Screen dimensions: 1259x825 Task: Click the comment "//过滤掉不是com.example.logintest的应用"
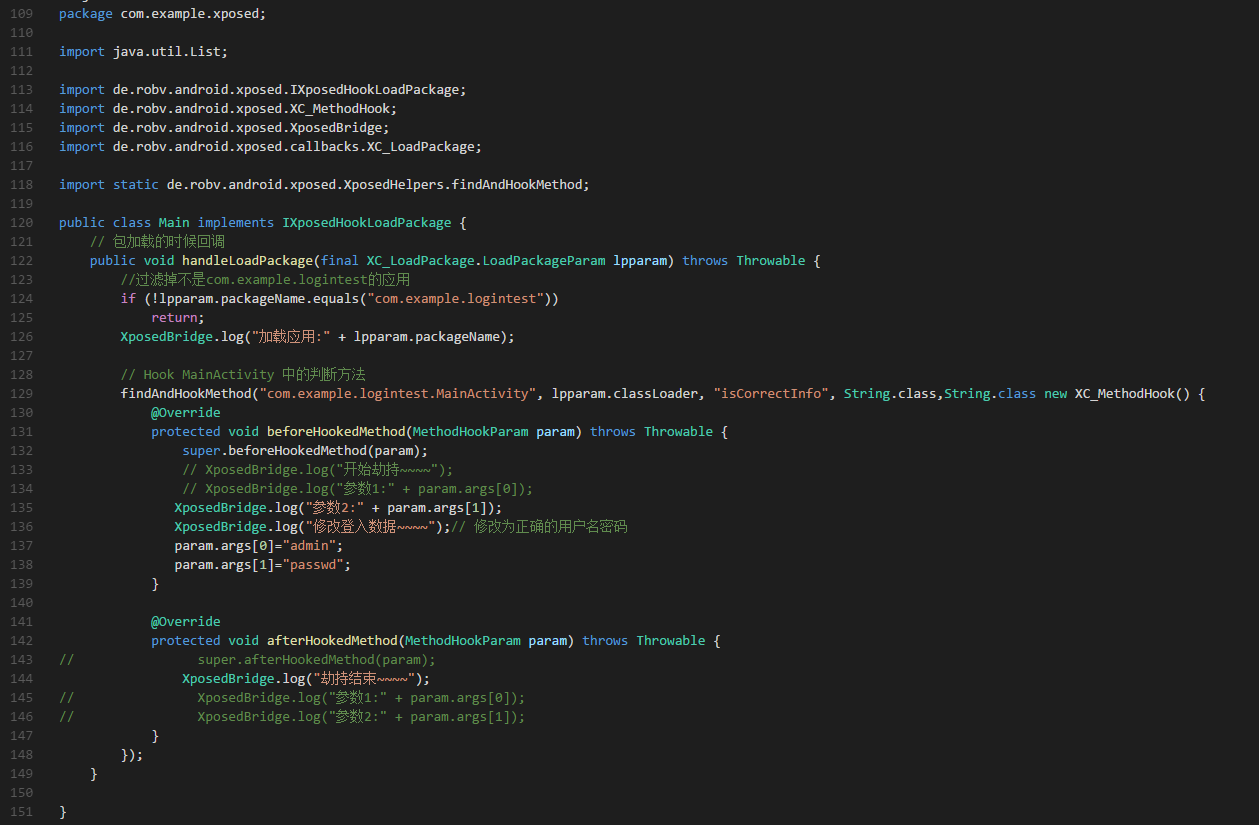pyautogui.click(x=266, y=280)
